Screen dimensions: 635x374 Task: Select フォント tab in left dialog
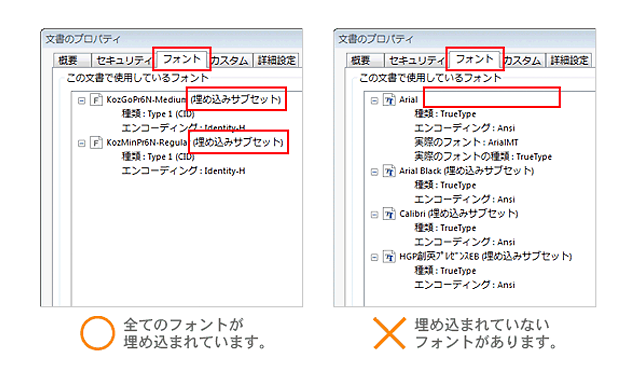pos(182,59)
